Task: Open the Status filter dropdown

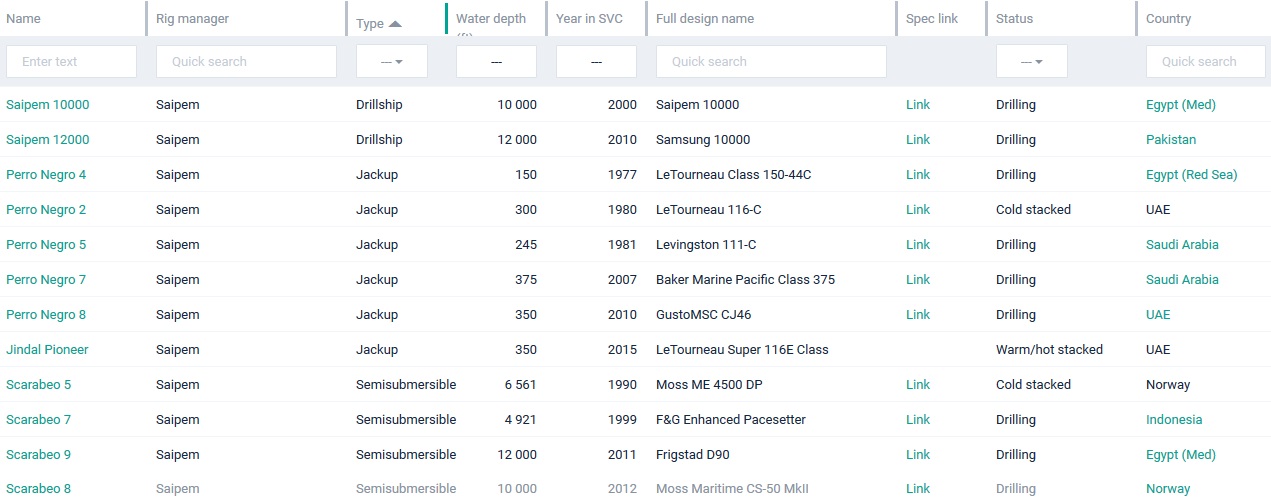Action: click(x=1031, y=62)
